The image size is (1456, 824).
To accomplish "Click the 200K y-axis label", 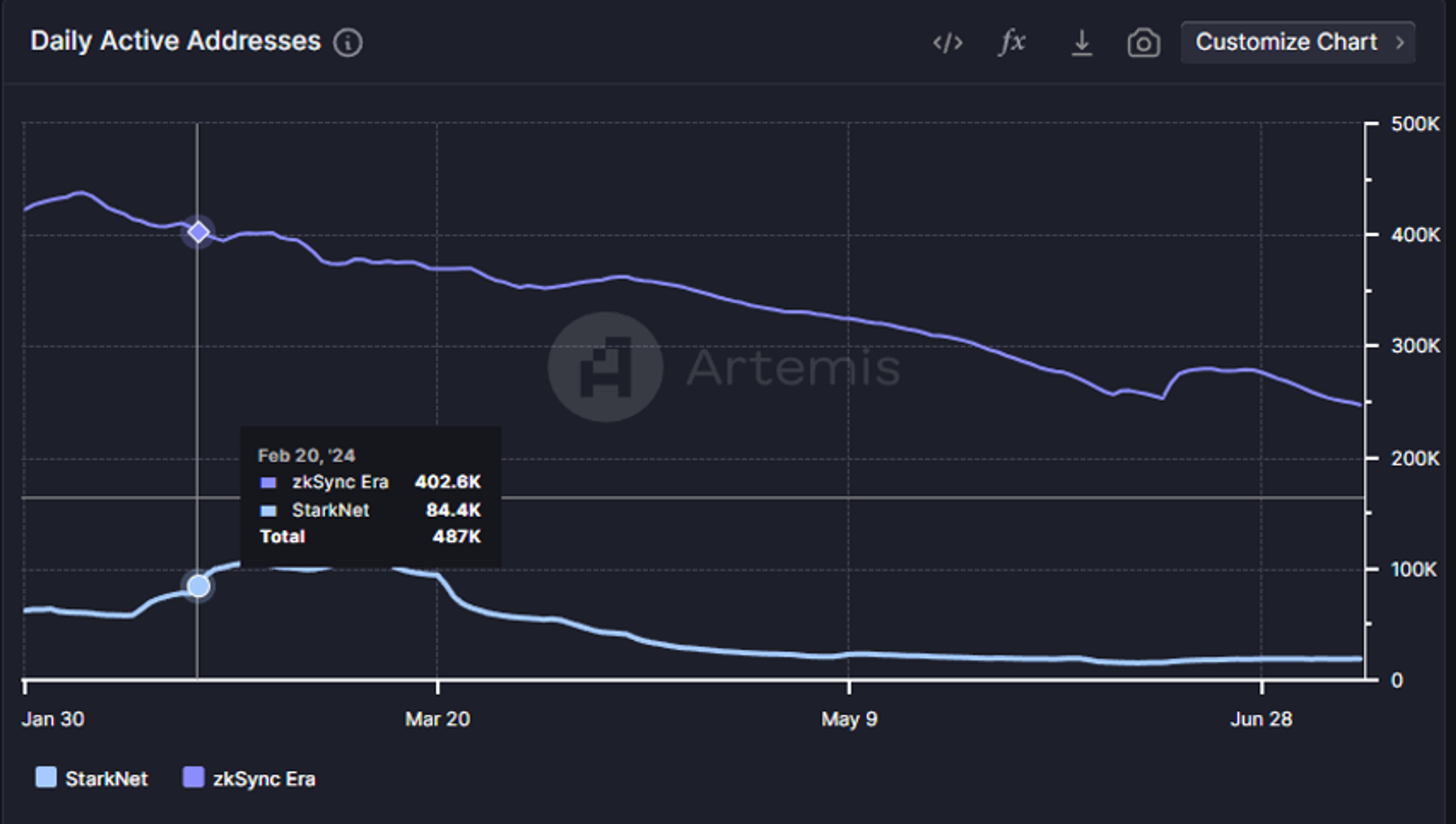I will point(1416,458).
